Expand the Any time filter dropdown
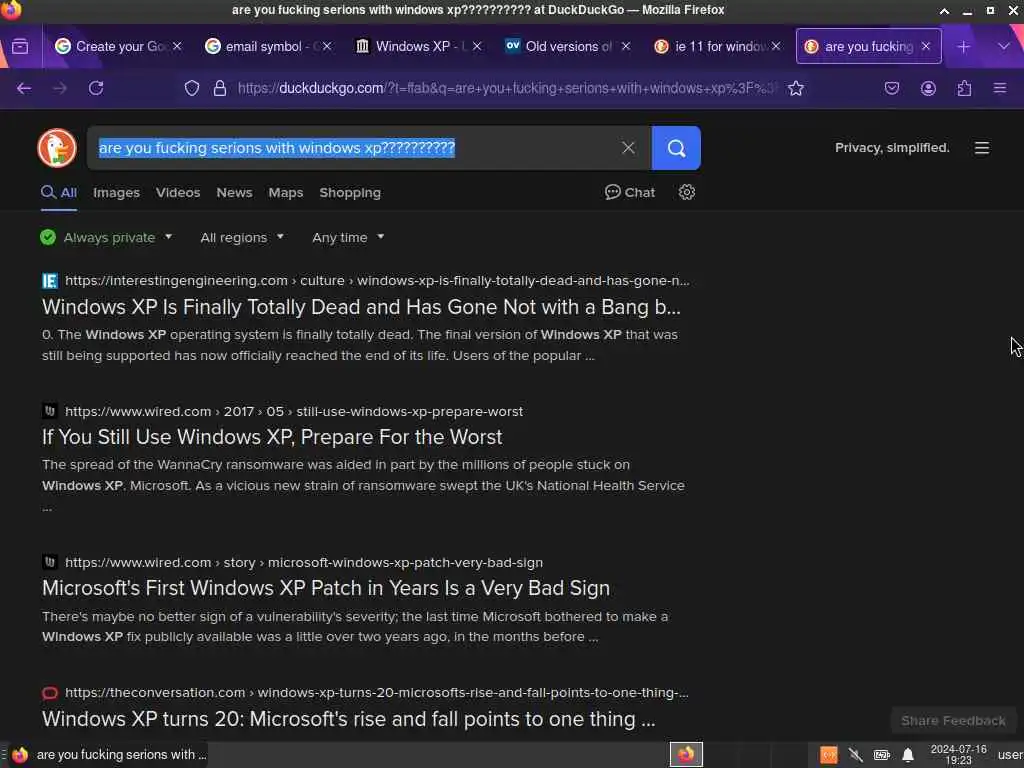Image resolution: width=1024 pixels, height=768 pixels. (x=348, y=238)
